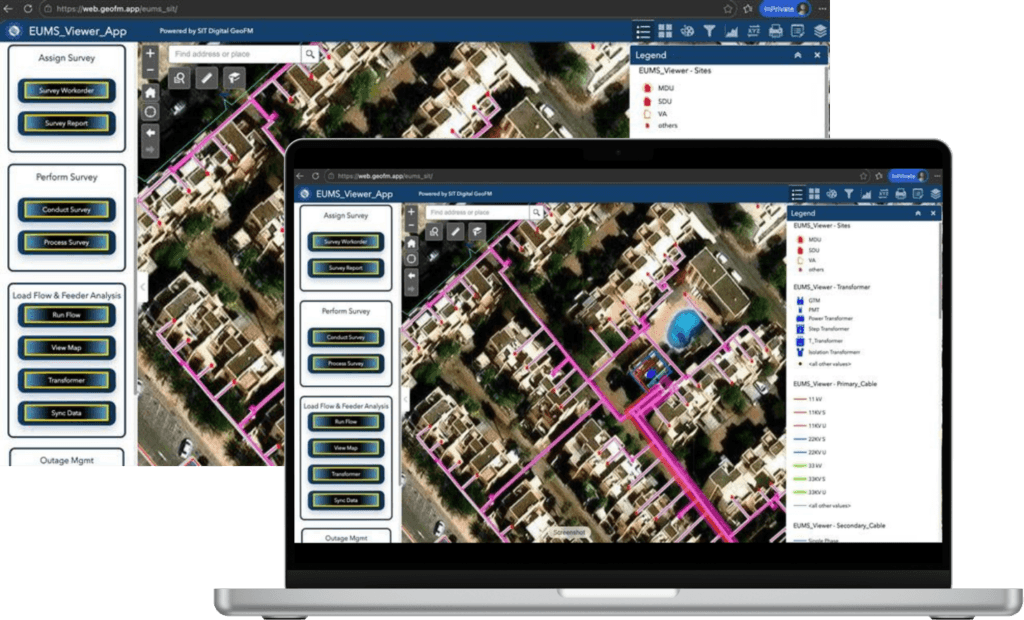Click Survey Workorder button in the background window
Viewport: 1024px width, 620px height.
(67, 91)
